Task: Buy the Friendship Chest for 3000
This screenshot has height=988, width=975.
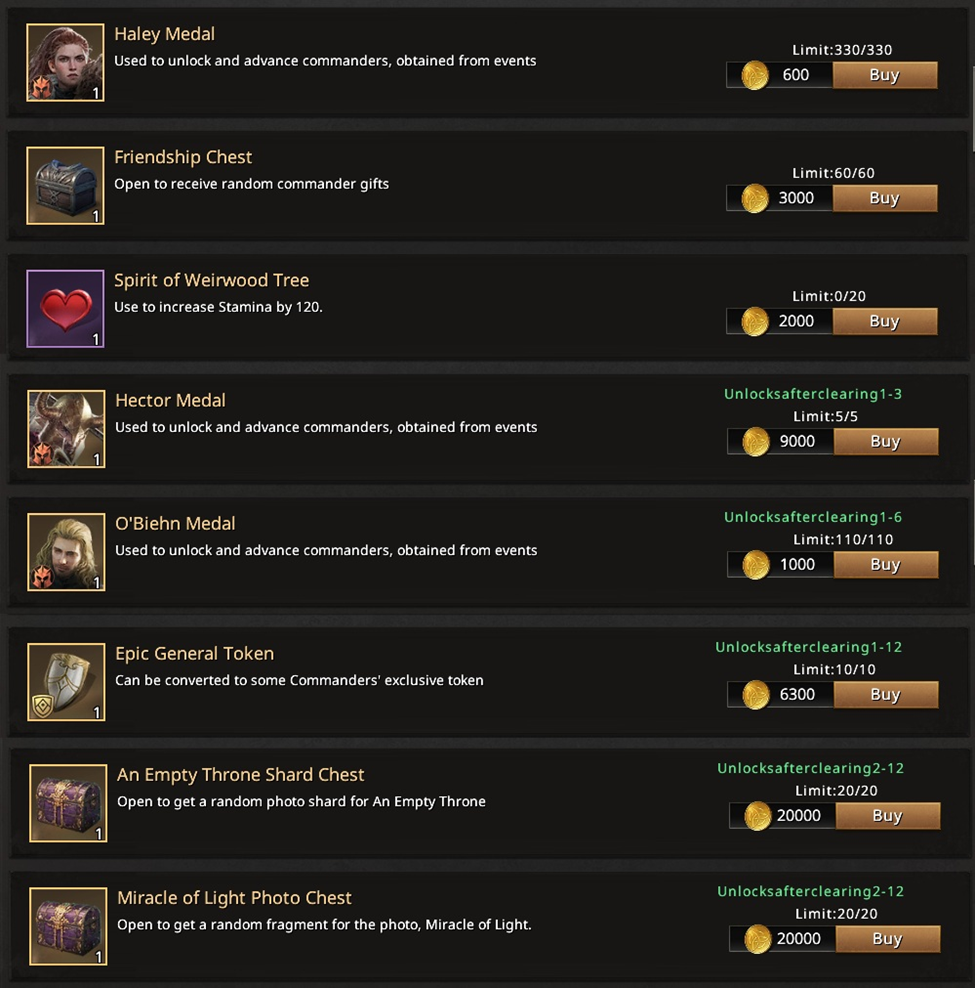Action: point(884,198)
